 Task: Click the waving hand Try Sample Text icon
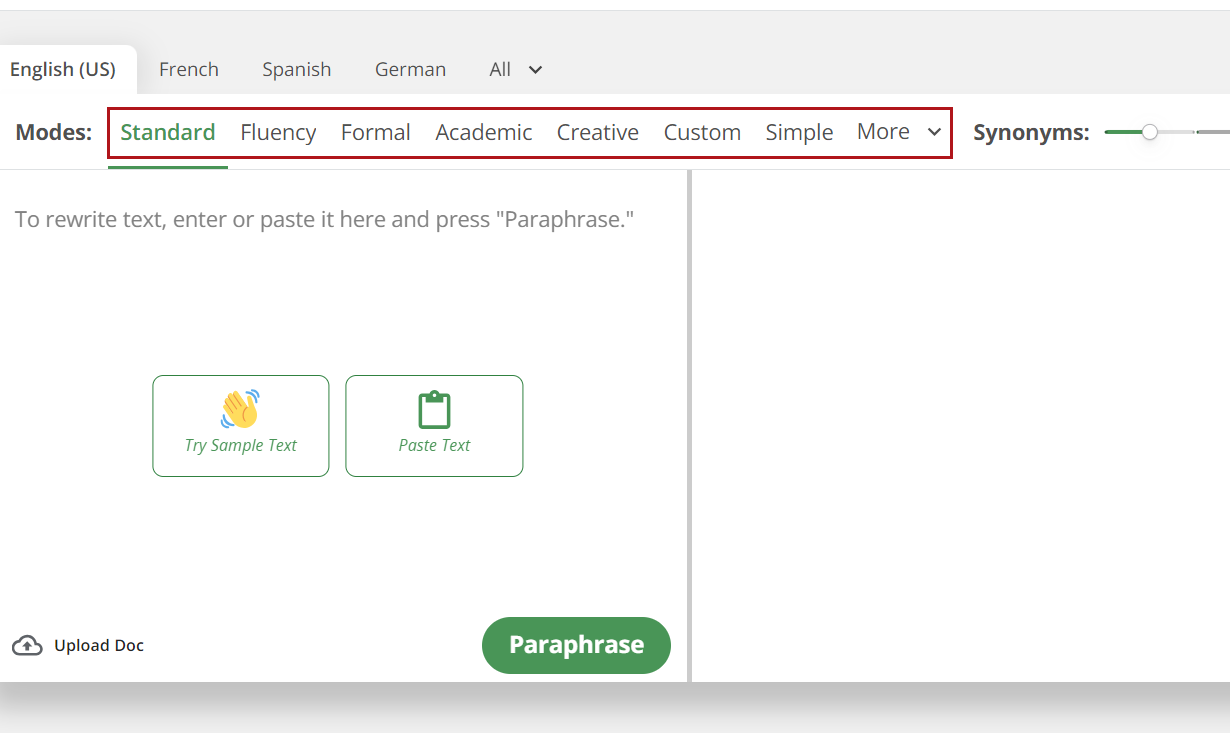pyautogui.click(x=240, y=410)
